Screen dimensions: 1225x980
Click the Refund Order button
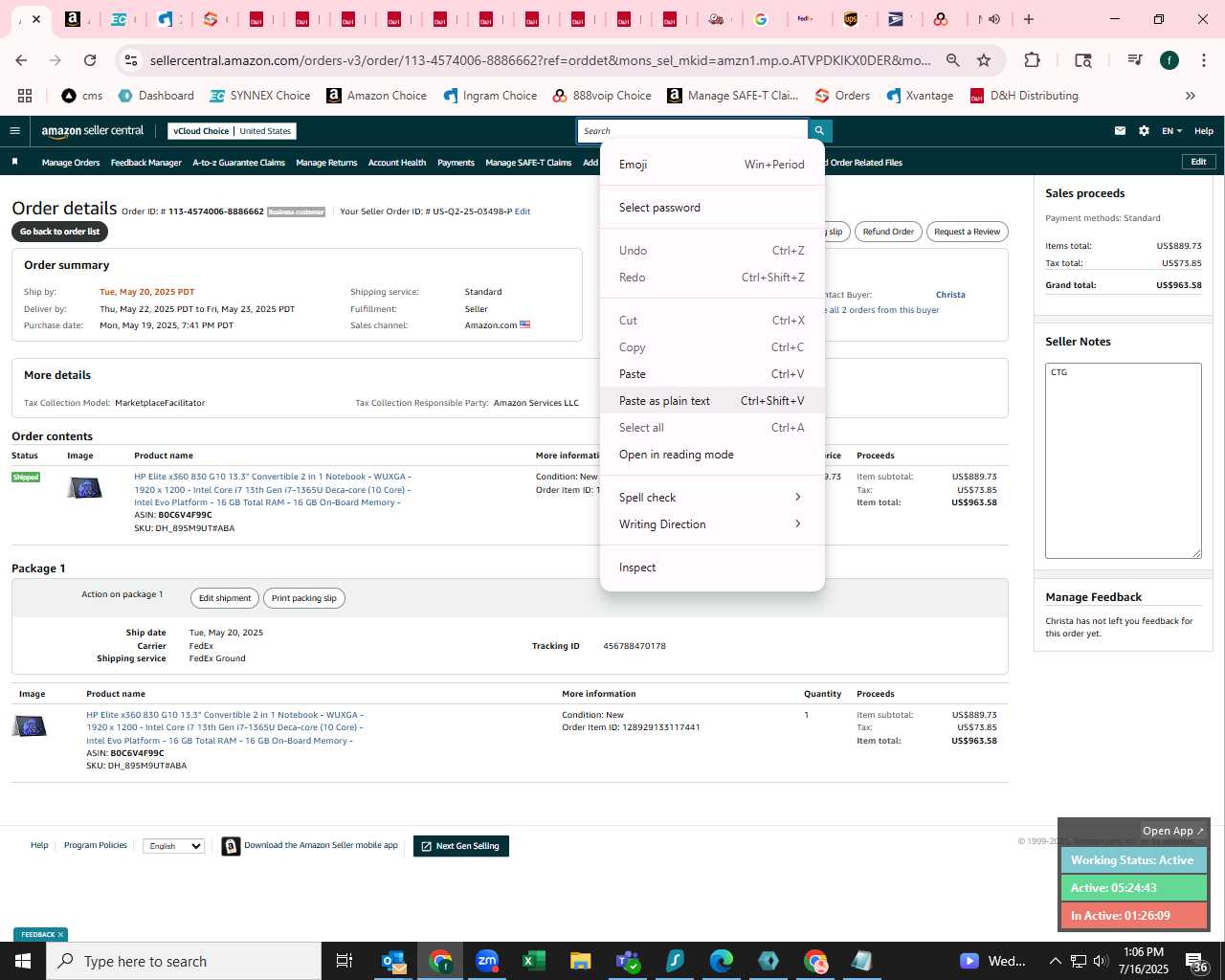click(888, 232)
